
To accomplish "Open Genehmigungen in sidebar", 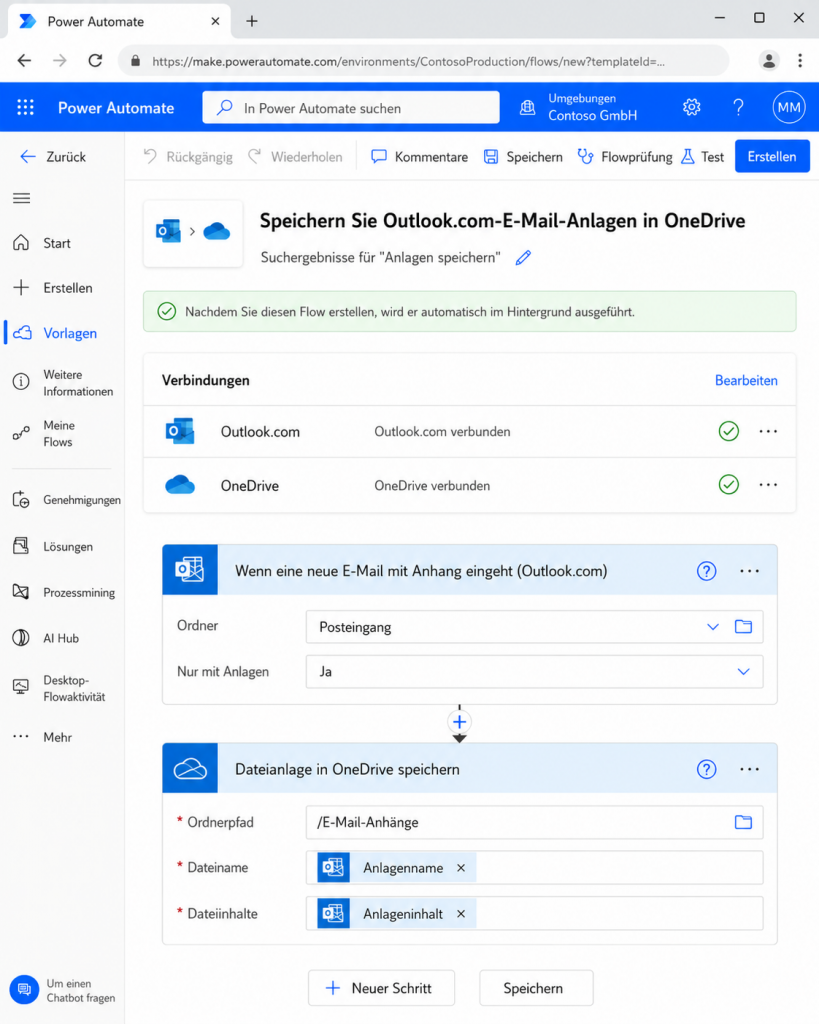I will click(67, 500).
